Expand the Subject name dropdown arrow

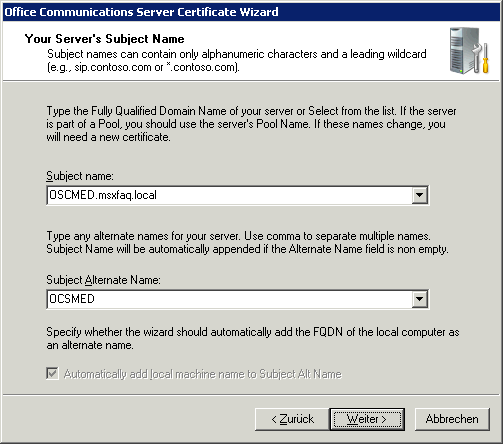419,195
